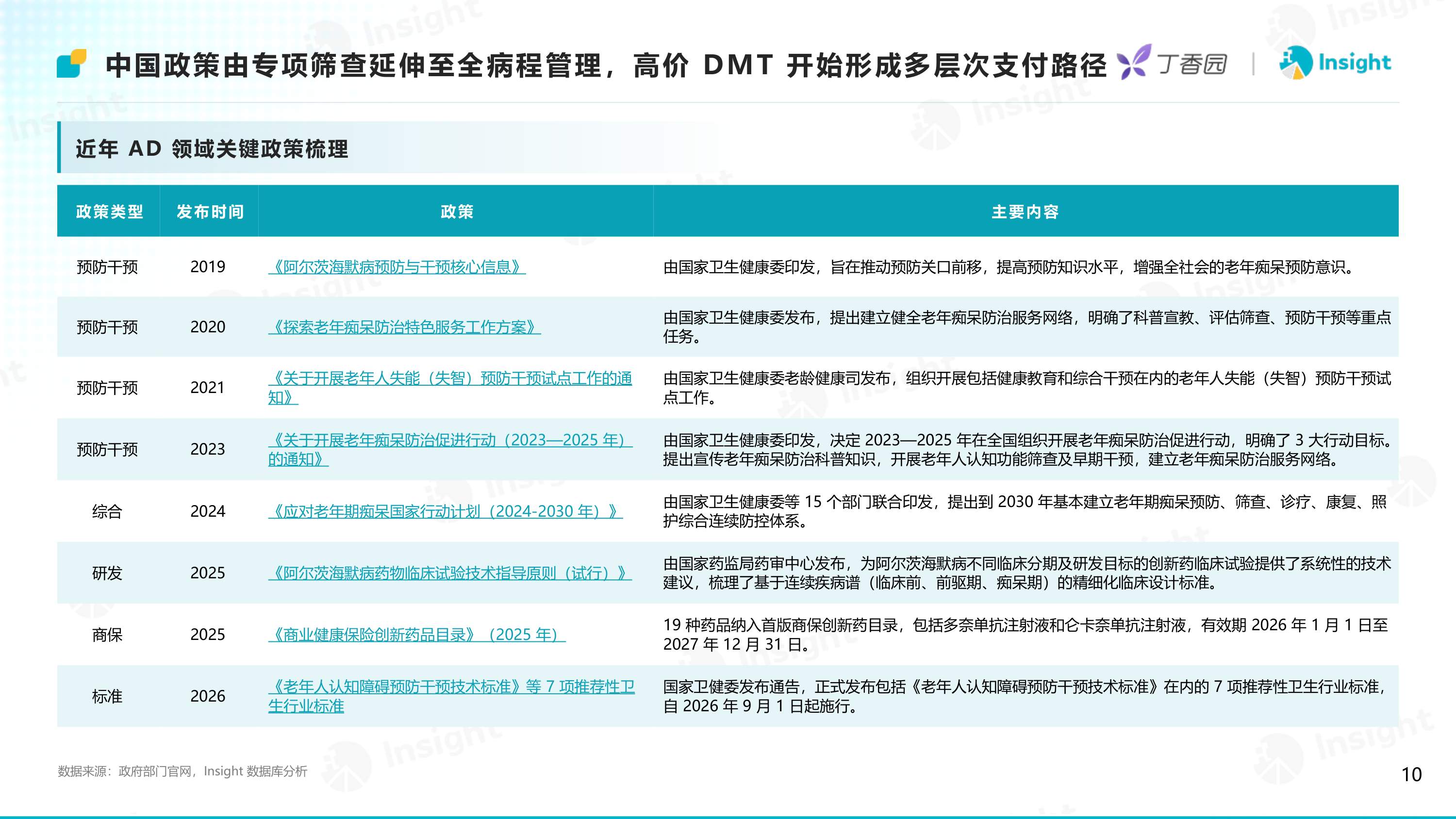Click the year cell 2019

[x=207, y=267]
